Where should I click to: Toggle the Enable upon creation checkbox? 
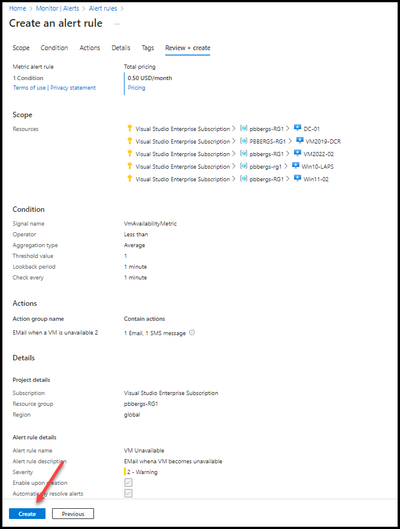(x=128, y=482)
